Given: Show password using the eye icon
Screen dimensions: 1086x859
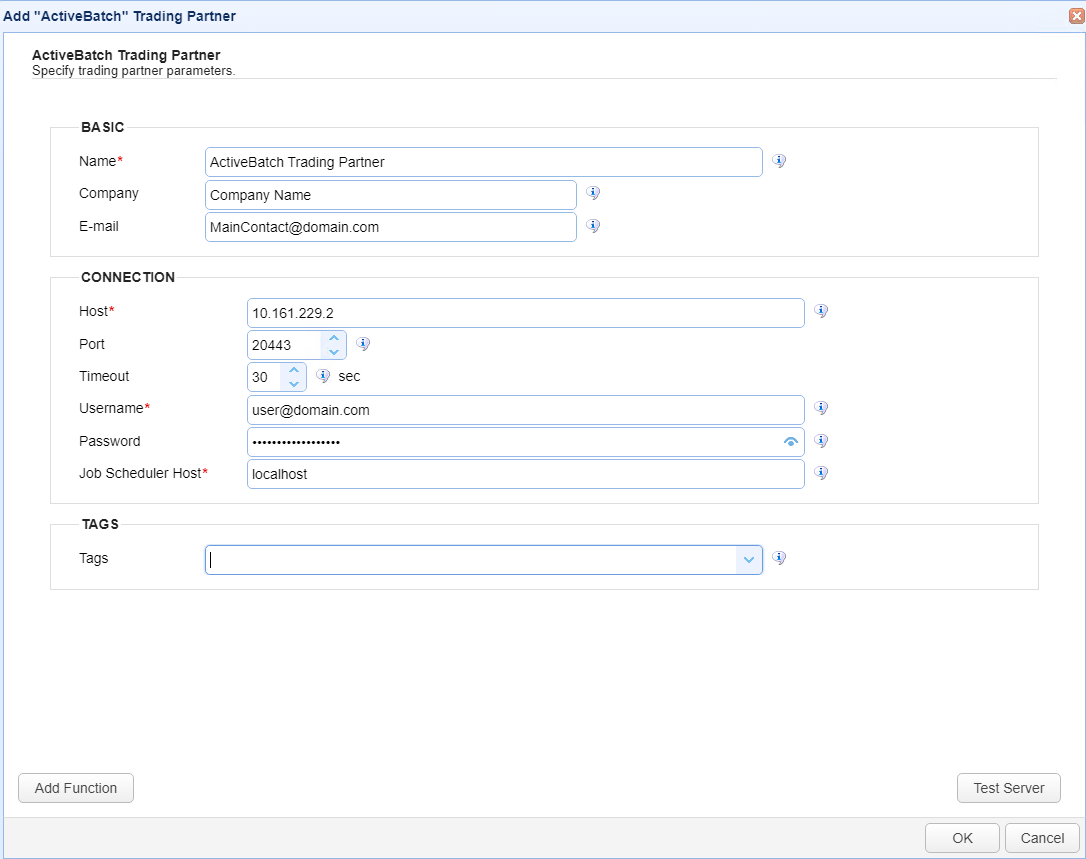Looking at the screenshot, I should 790,441.
